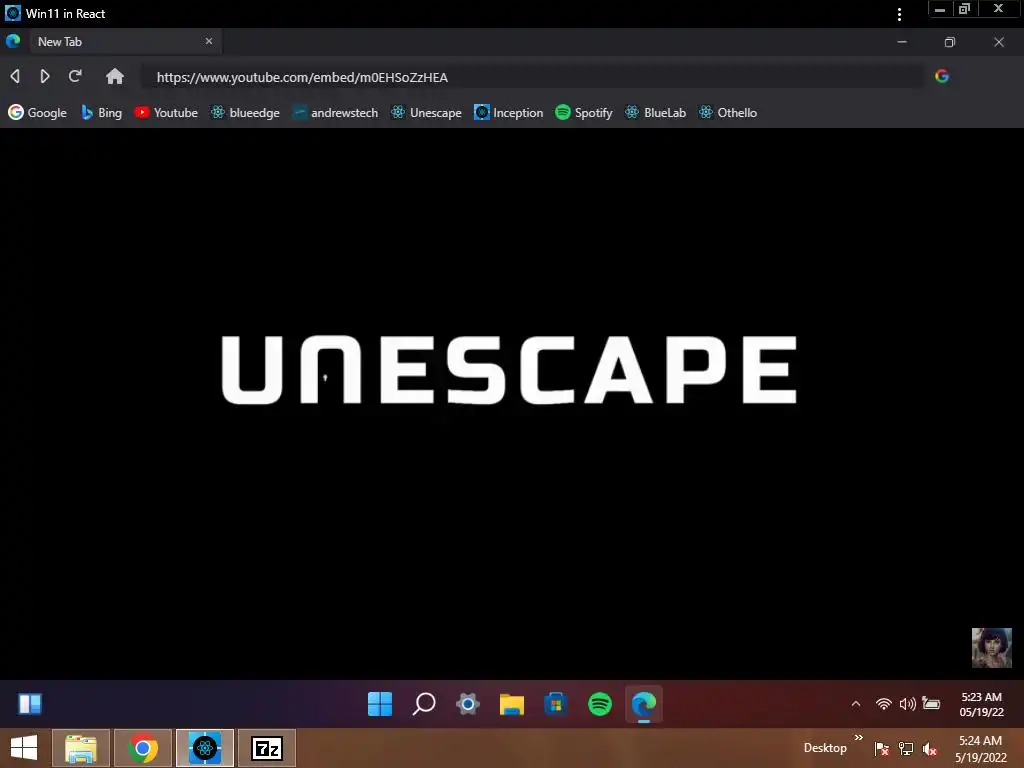This screenshot has height=768, width=1024.
Task: Open File Explorer on the inner taskbar
Action: pyautogui.click(x=512, y=704)
